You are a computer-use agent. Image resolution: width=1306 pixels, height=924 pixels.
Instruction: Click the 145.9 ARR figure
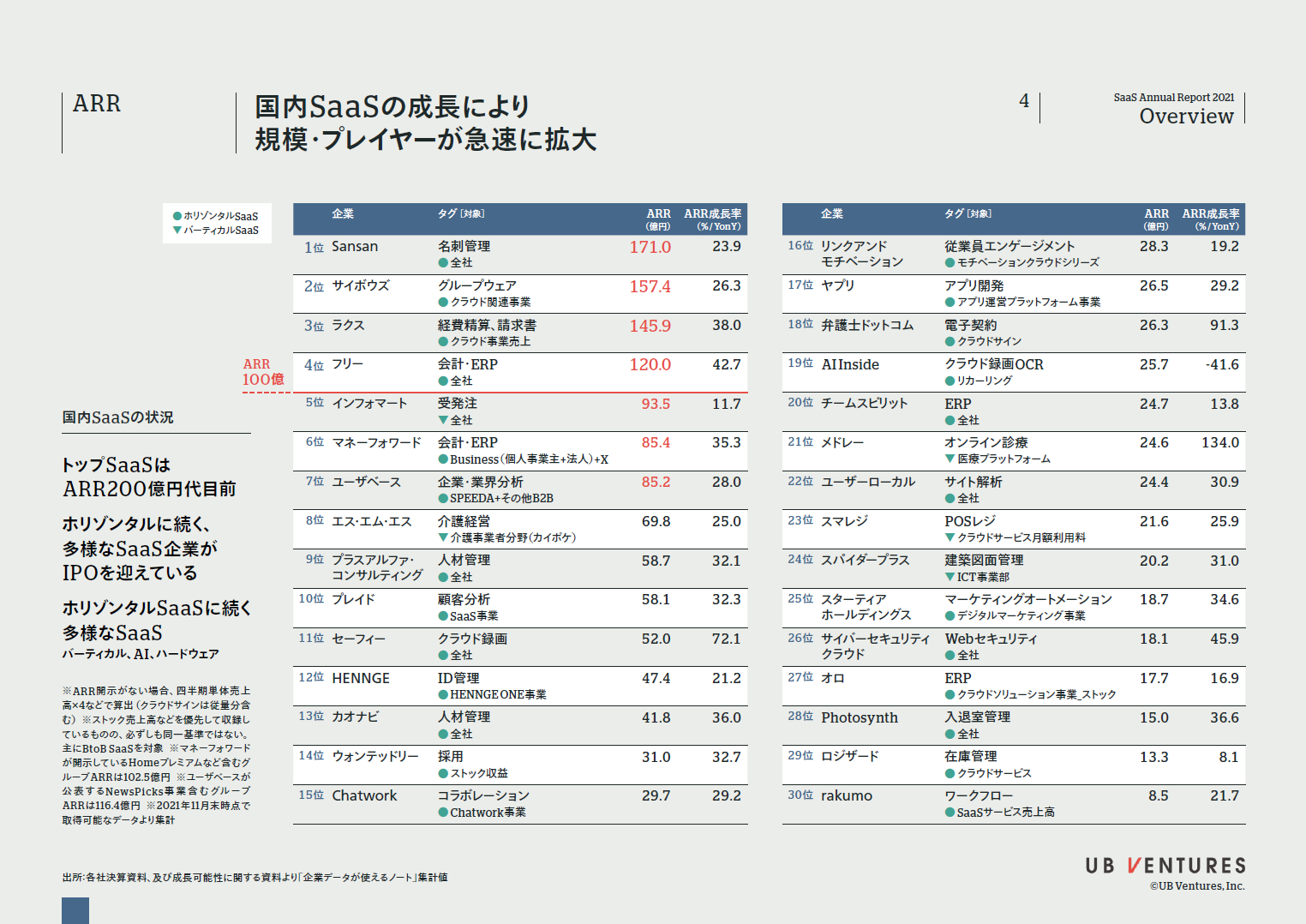650,326
